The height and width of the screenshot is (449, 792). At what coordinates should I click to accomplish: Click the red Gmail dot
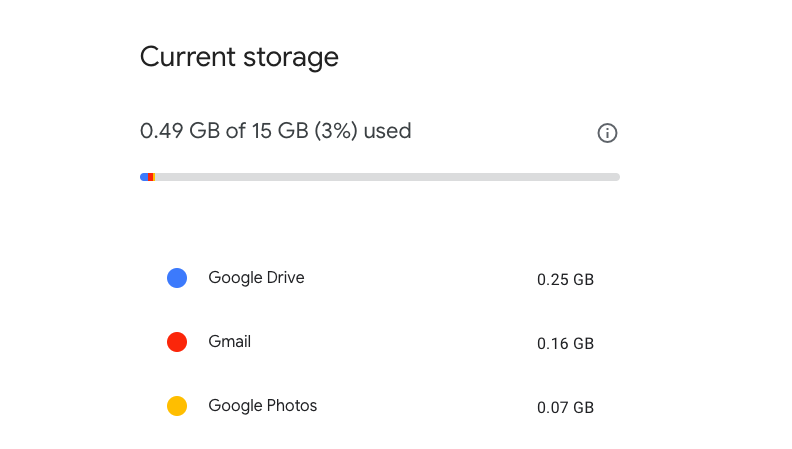[x=177, y=342]
